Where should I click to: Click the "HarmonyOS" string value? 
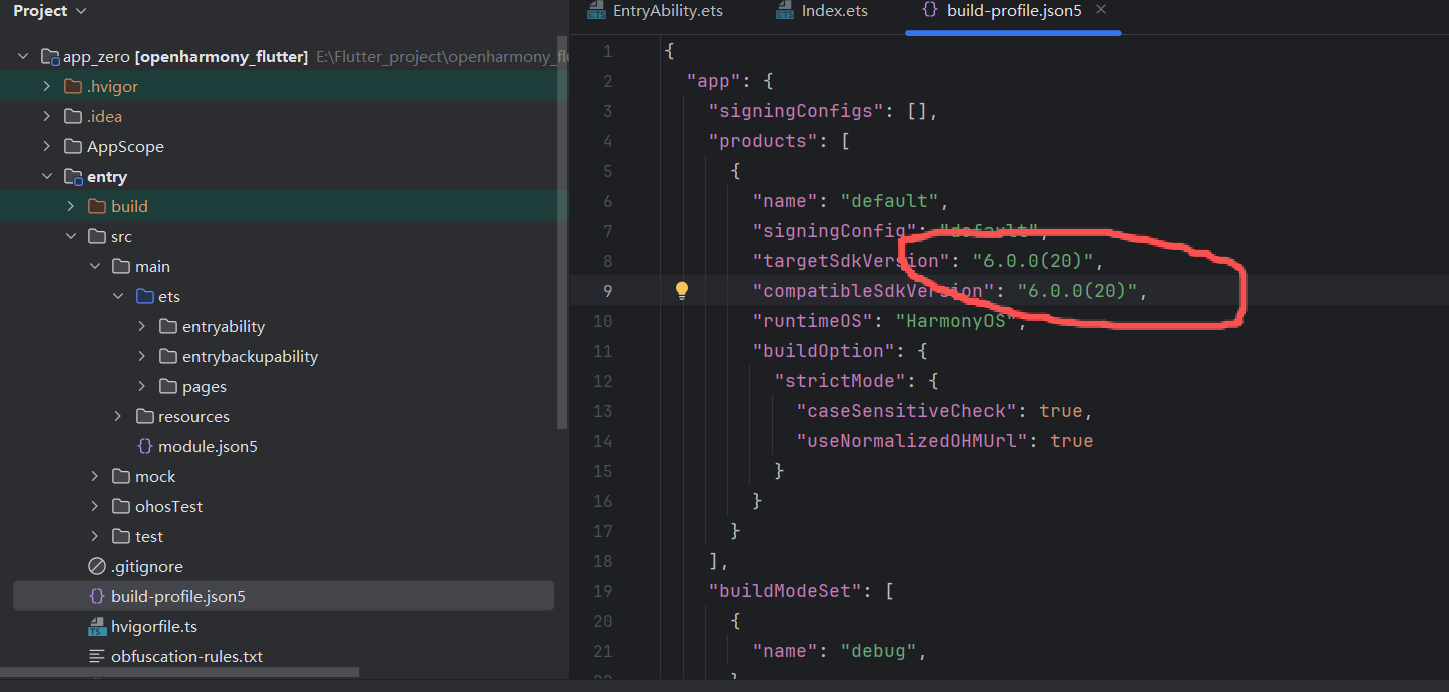(955, 321)
